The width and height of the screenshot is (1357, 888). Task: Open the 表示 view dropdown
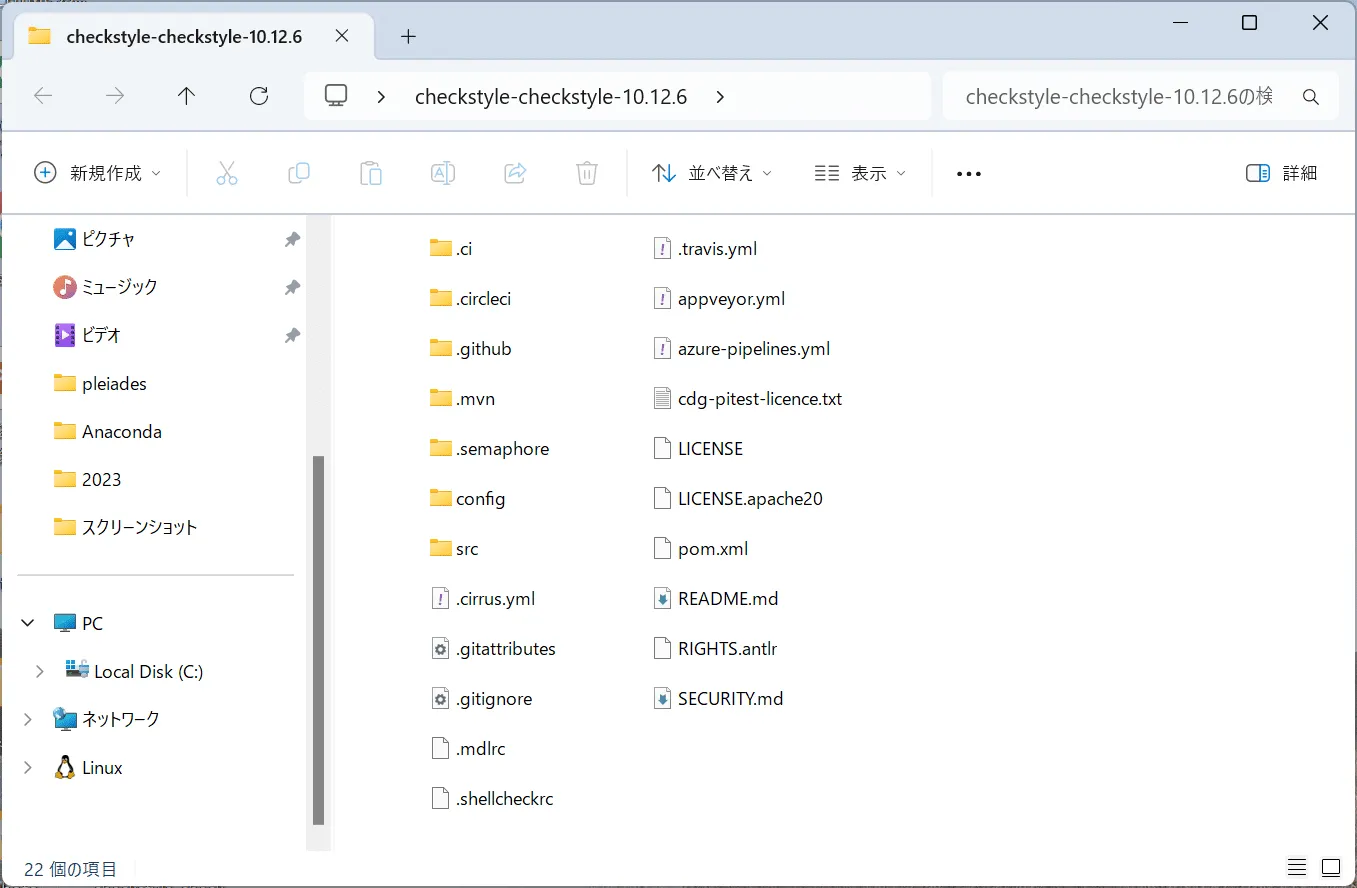point(860,173)
